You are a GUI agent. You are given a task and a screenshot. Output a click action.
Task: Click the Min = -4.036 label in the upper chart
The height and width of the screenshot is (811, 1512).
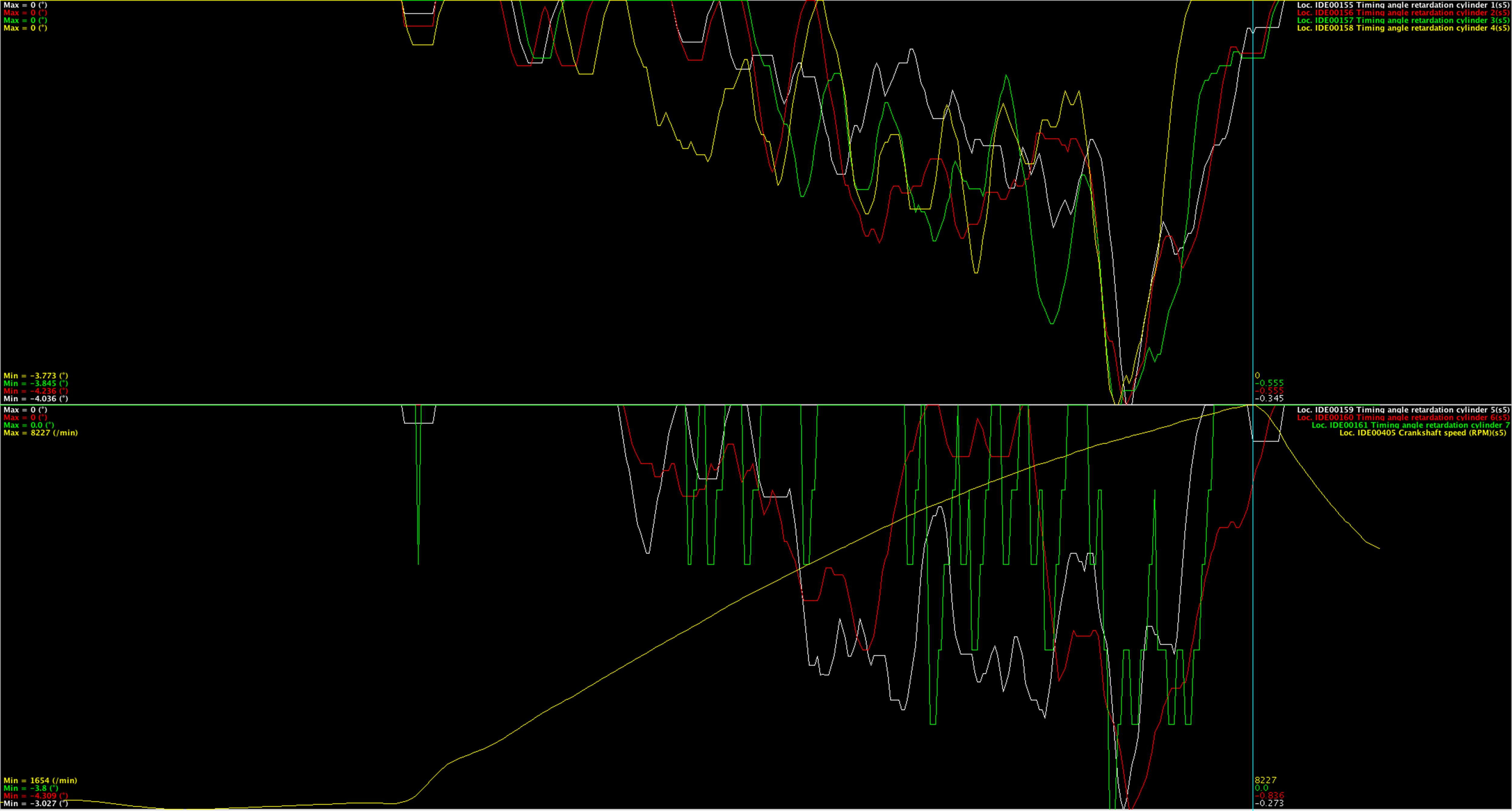click(x=35, y=399)
